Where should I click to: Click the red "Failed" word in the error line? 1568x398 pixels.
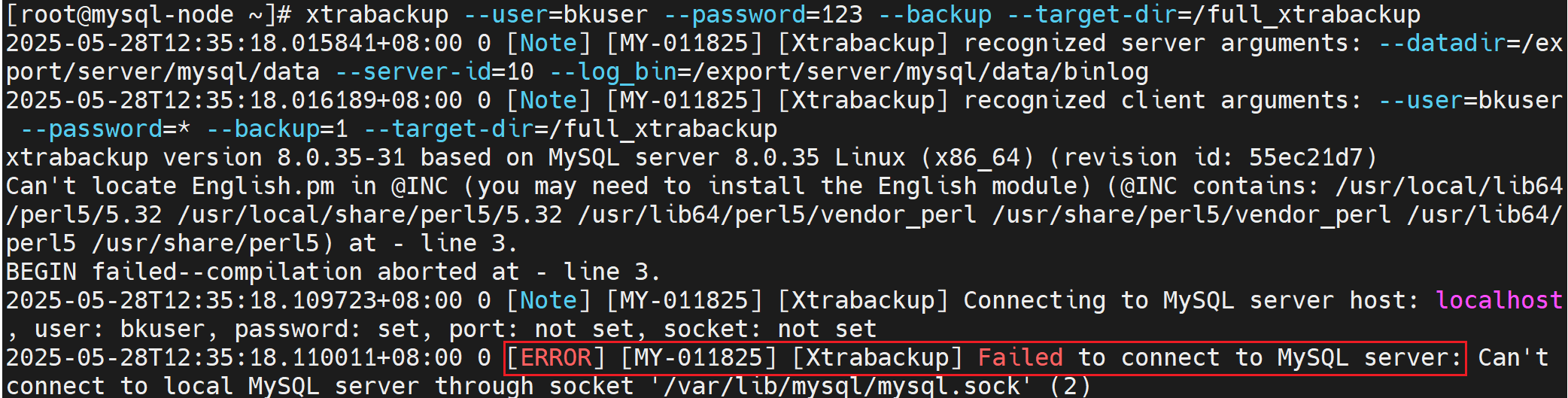(1020, 357)
